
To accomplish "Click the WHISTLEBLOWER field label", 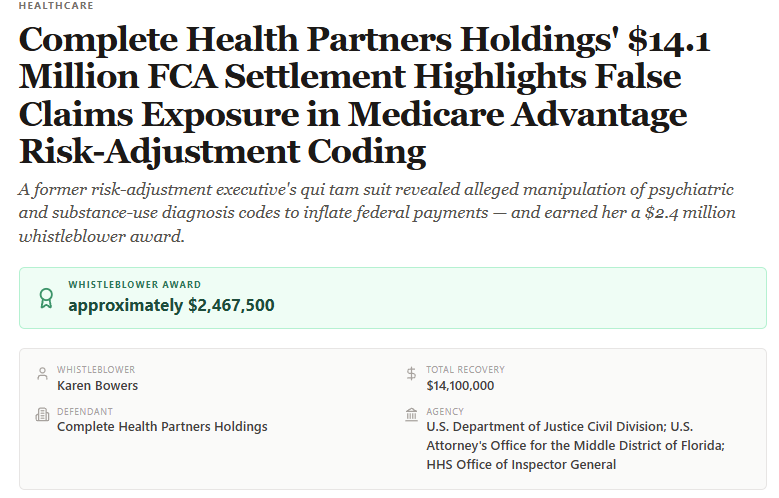I will tap(96, 370).
